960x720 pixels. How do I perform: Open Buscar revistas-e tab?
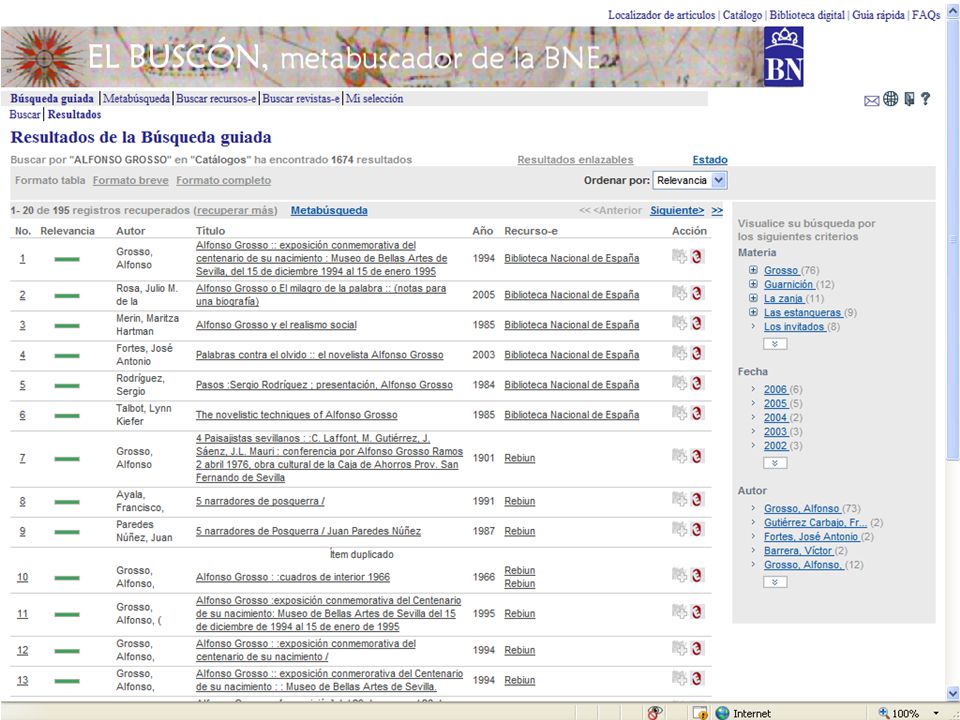coord(301,99)
